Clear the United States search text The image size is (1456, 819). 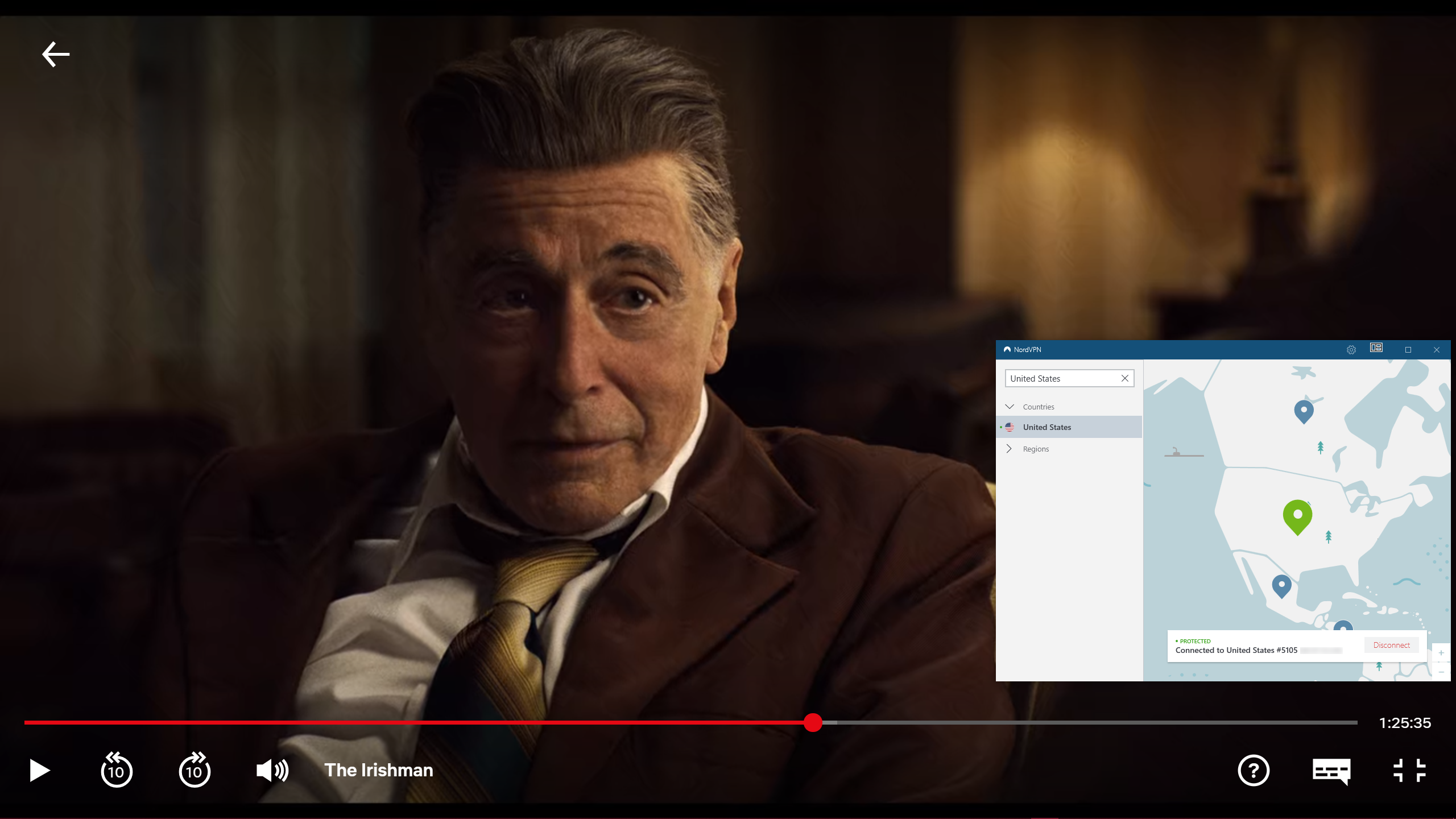(1125, 378)
